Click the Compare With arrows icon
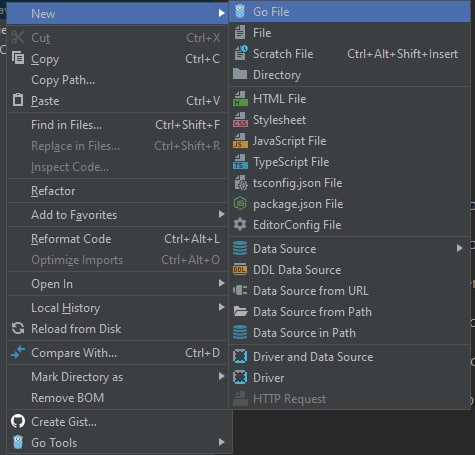Viewport: 475px width, 455px height. (18, 352)
